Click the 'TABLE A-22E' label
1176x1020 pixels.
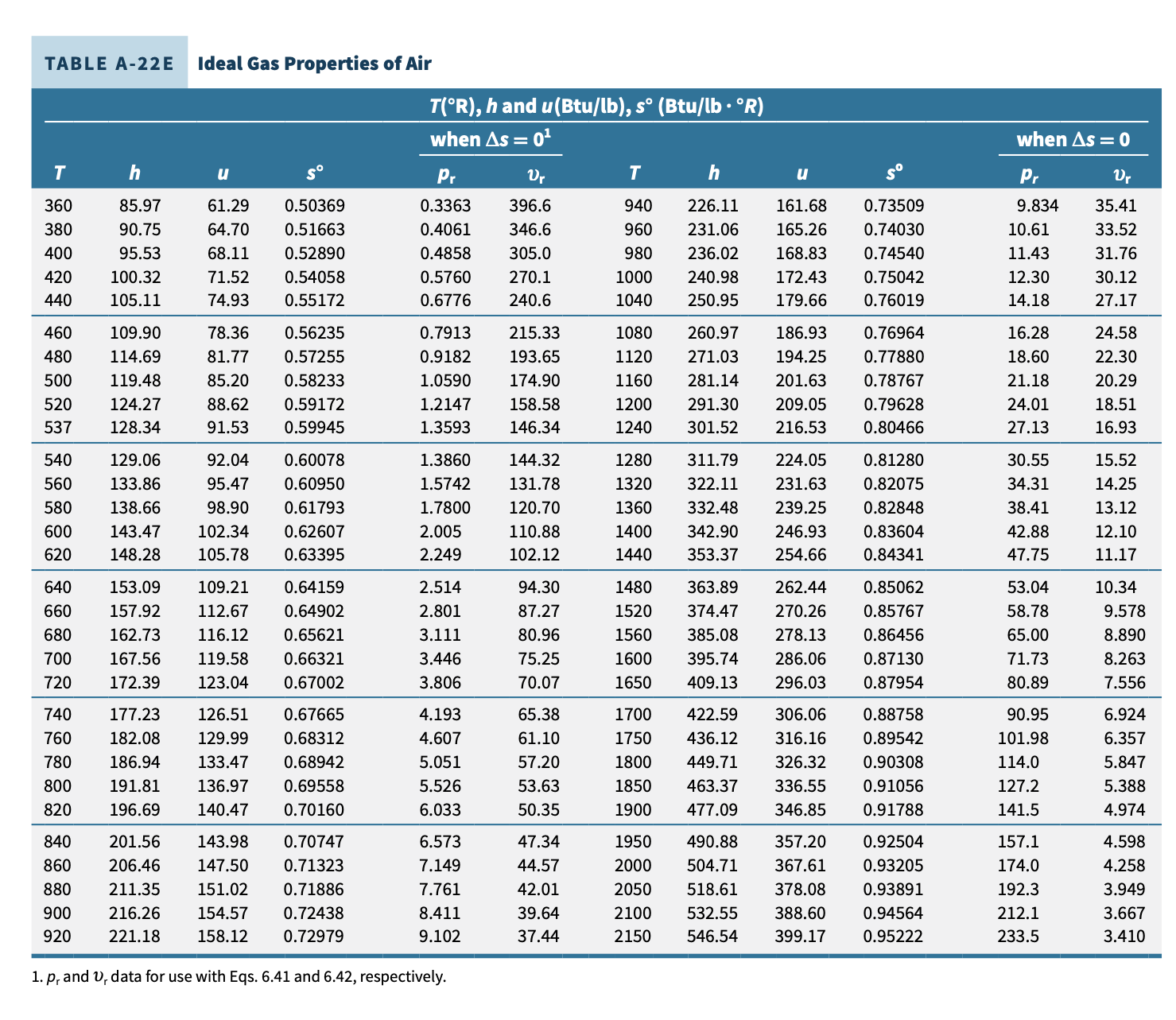tap(109, 63)
